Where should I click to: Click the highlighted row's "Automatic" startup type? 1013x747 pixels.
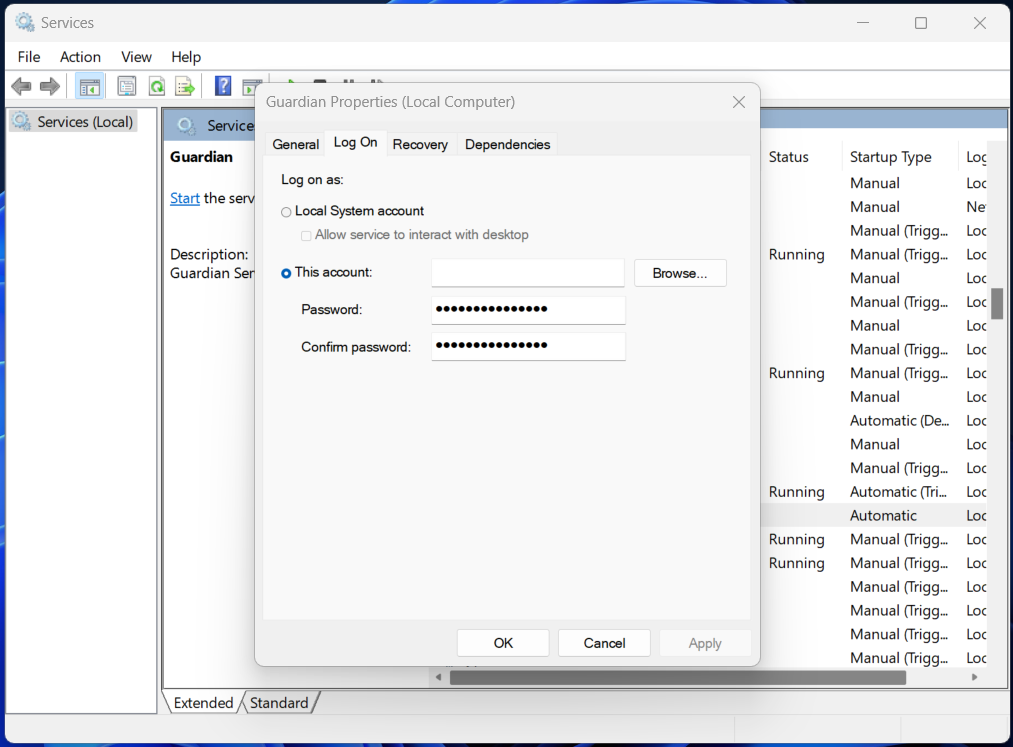883,516
